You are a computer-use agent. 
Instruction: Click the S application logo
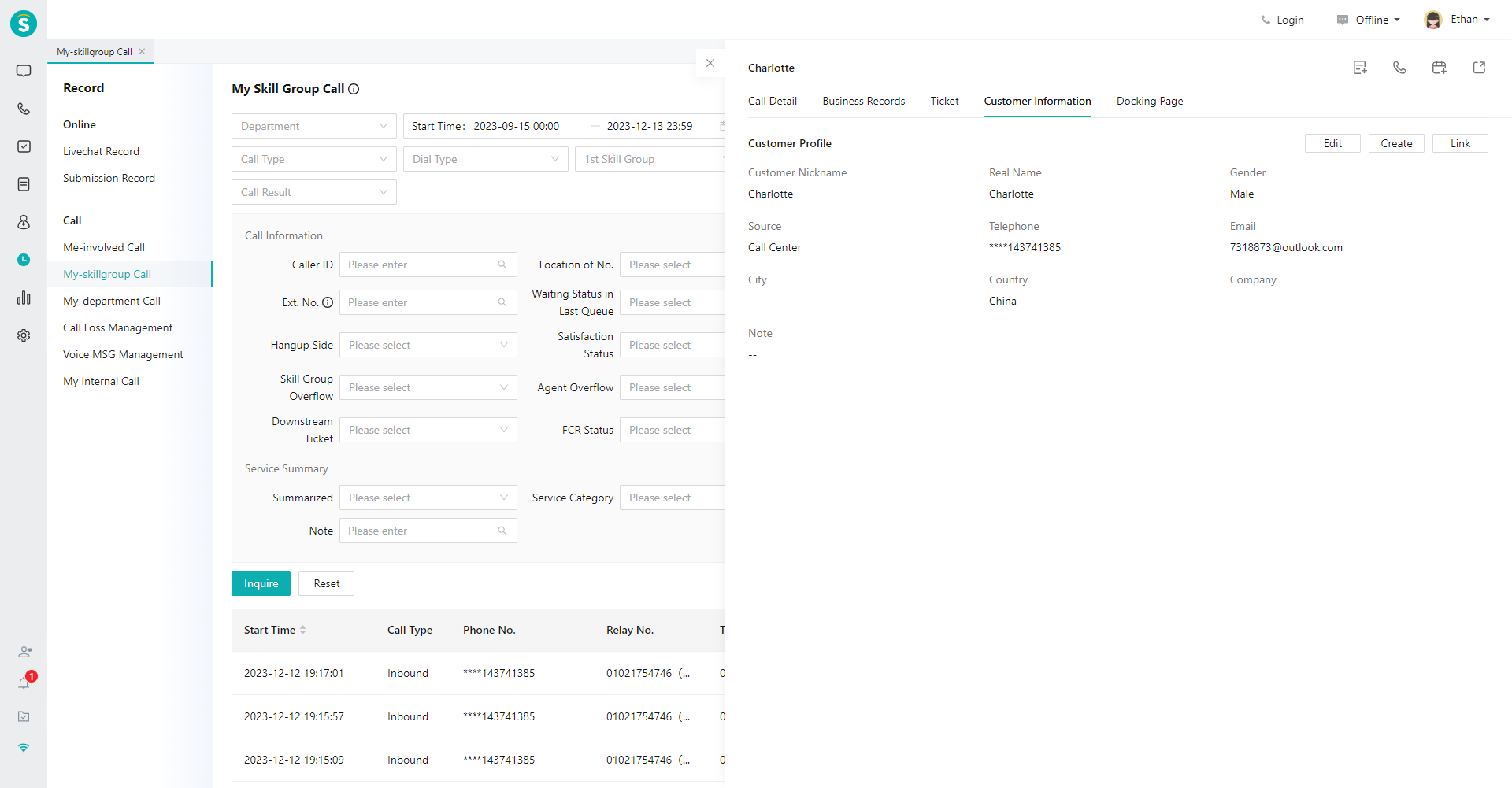tap(24, 24)
